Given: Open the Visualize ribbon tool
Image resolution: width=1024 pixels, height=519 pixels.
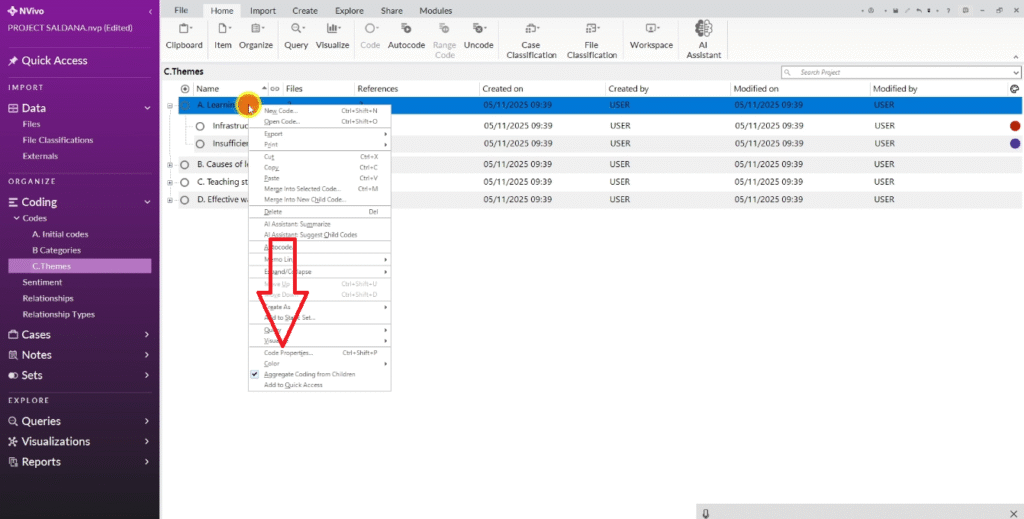Looking at the screenshot, I should (x=332, y=36).
